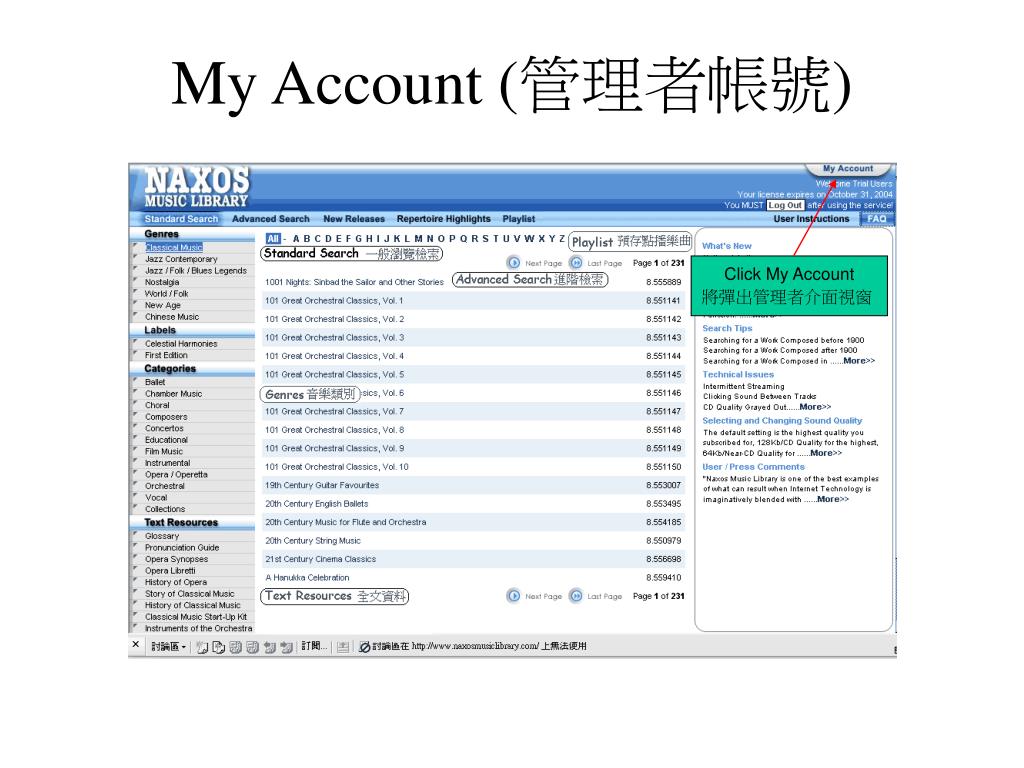Open '20th Century Music for Flute and Orchestra'
This screenshot has height=768, width=1024.
pos(345,522)
